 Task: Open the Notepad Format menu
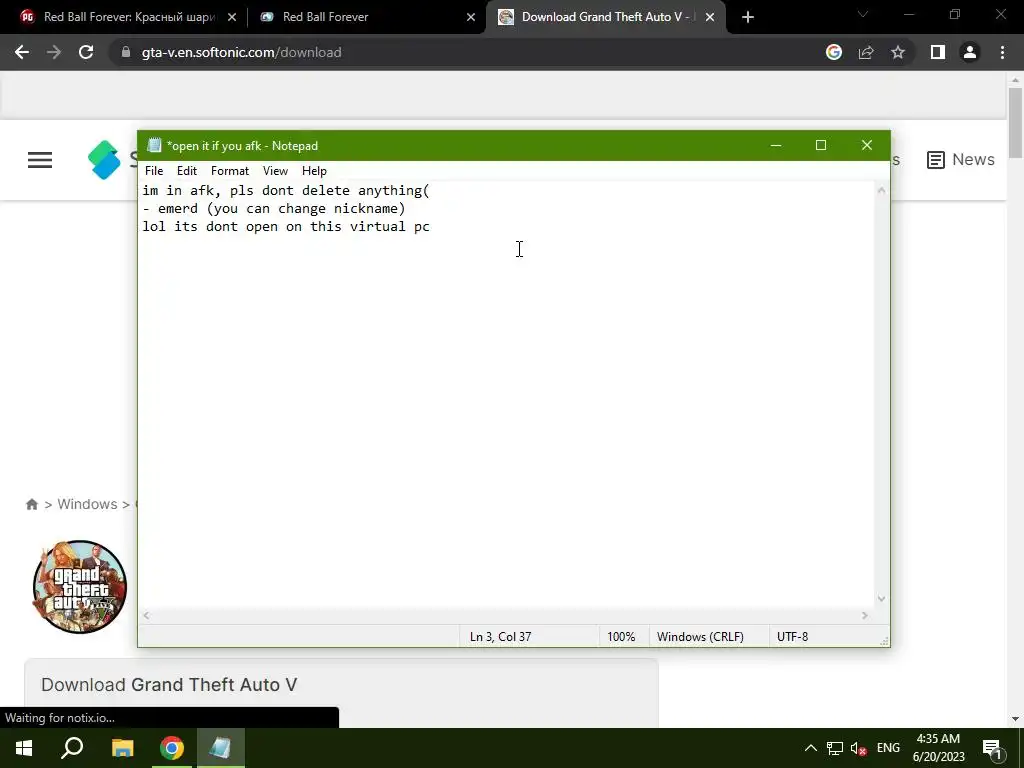click(x=230, y=170)
